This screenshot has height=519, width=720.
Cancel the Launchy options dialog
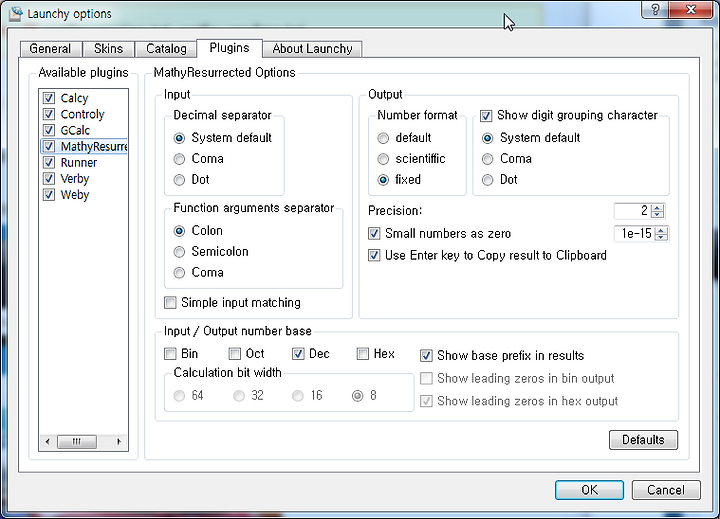point(666,490)
